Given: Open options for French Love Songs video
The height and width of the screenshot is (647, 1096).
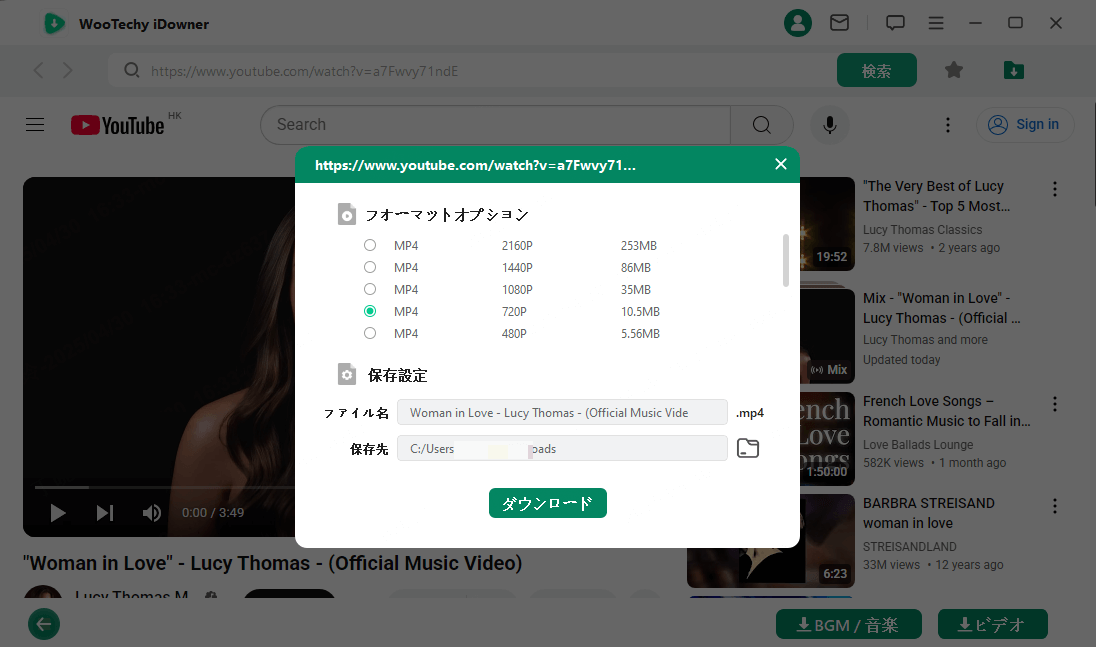Looking at the screenshot, I should pos(1055,404).
